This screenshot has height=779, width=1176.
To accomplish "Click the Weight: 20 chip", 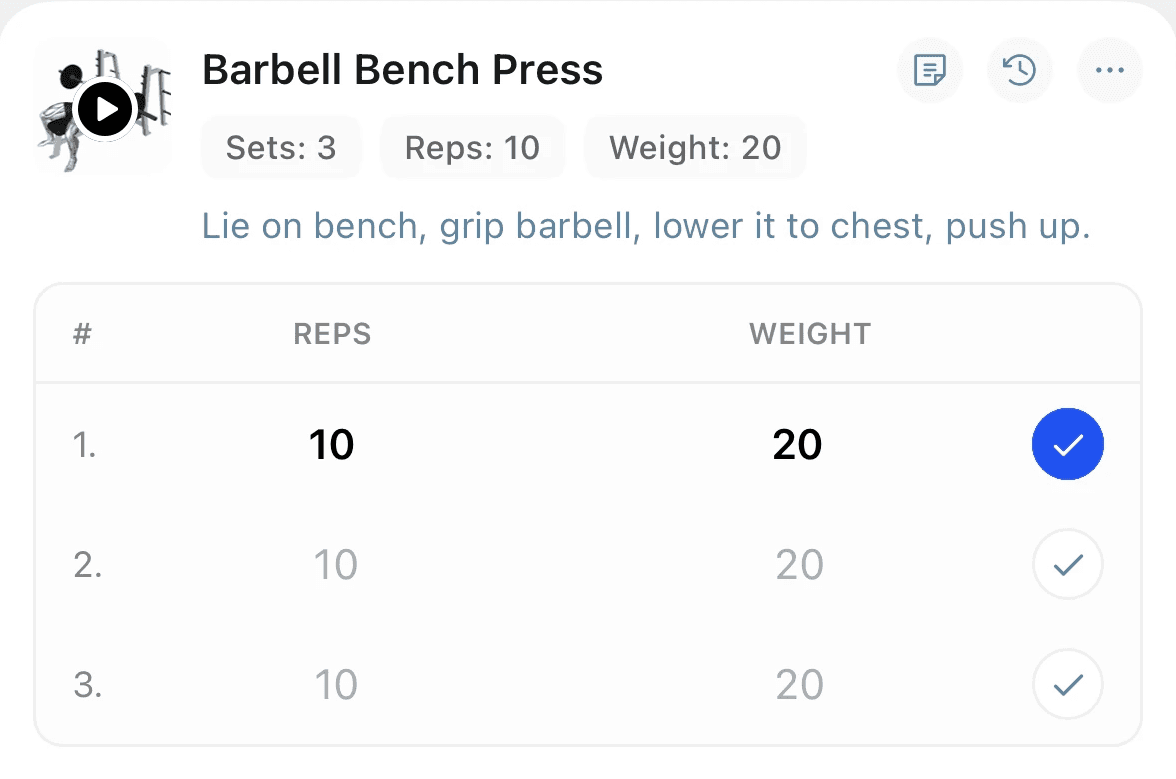I will point(695,148).
